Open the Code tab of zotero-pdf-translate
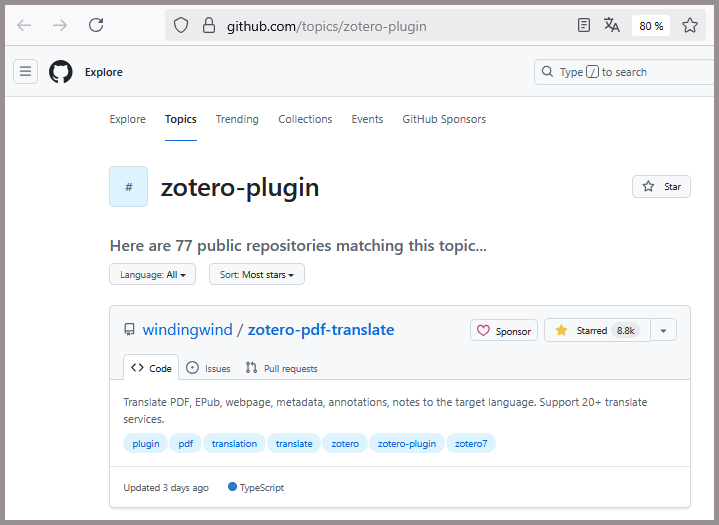Viewport: 719px width, 525px height. [x=151, y=368]
